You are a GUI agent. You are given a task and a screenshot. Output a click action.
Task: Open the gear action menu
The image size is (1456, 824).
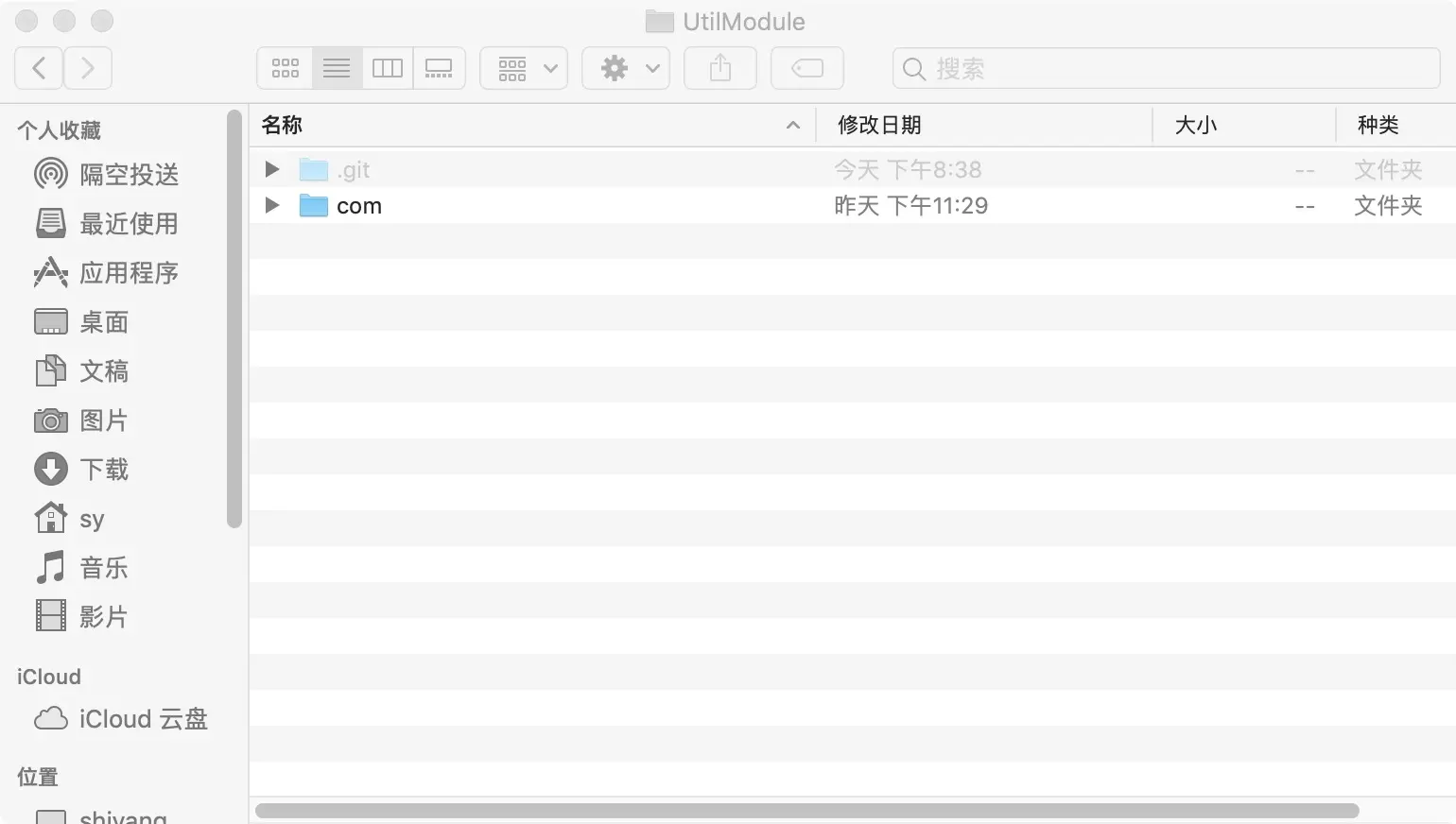click(x=626, y=68)
